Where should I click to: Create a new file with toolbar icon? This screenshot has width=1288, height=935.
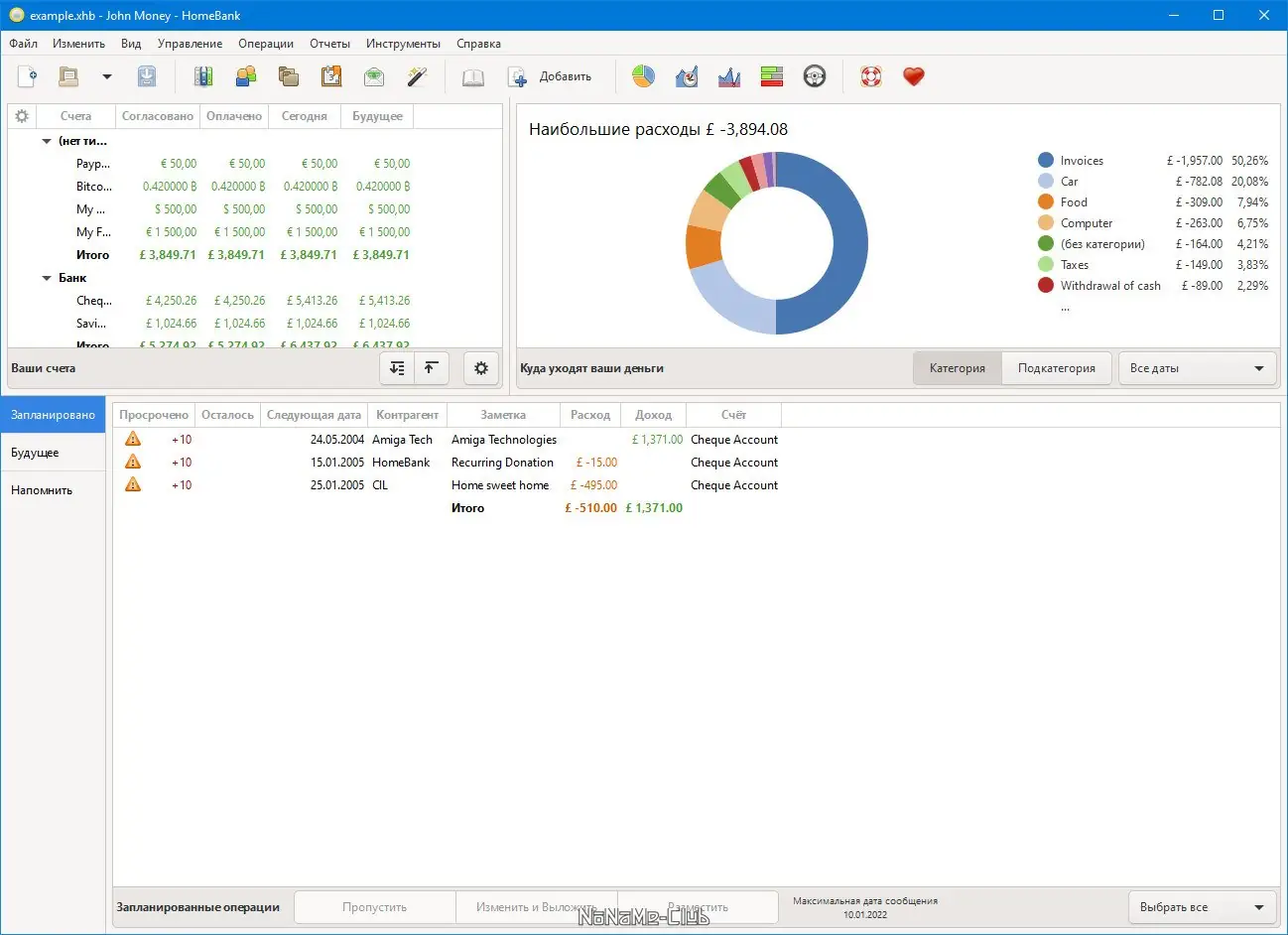[x=28, y=76]
